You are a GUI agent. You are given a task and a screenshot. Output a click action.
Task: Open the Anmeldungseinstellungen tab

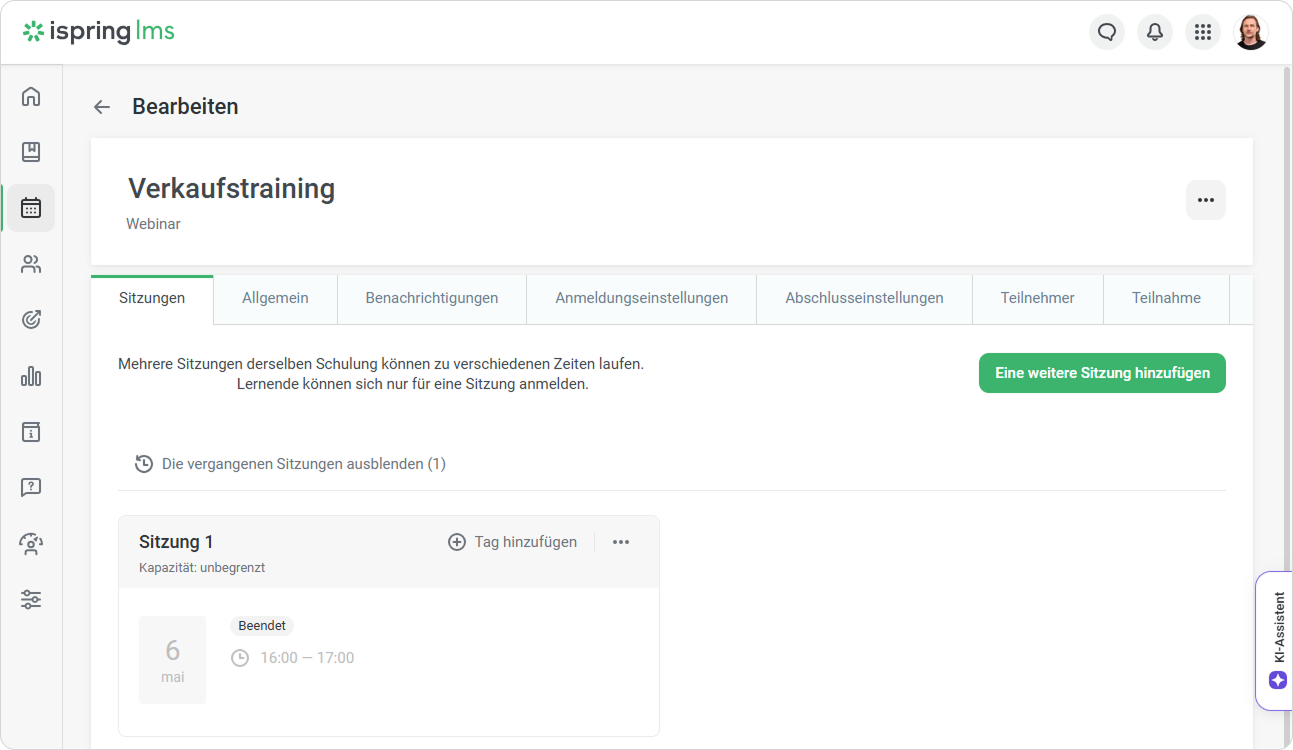click(x=641, y=298)
